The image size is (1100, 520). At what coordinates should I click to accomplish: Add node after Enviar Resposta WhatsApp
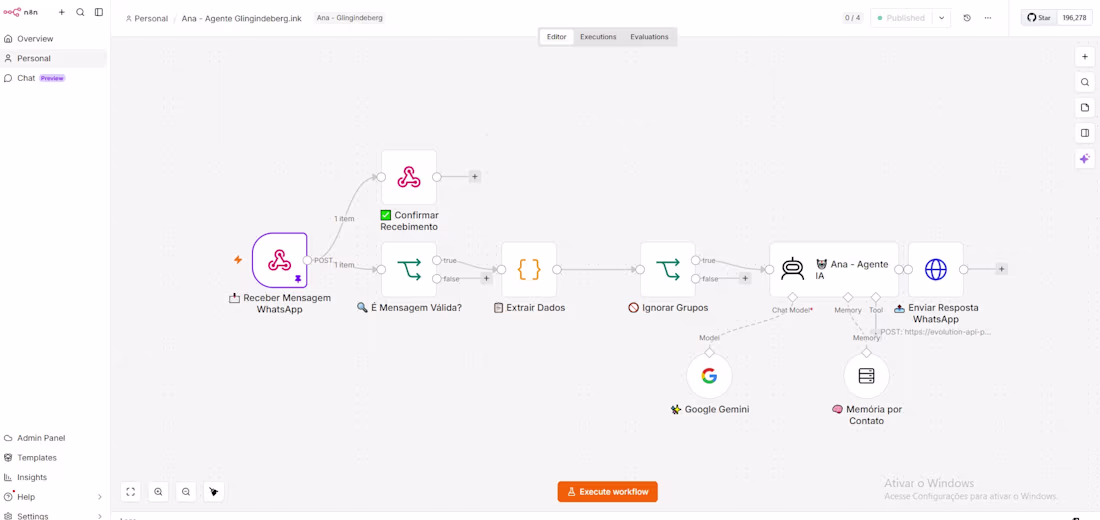(1002, 269)
